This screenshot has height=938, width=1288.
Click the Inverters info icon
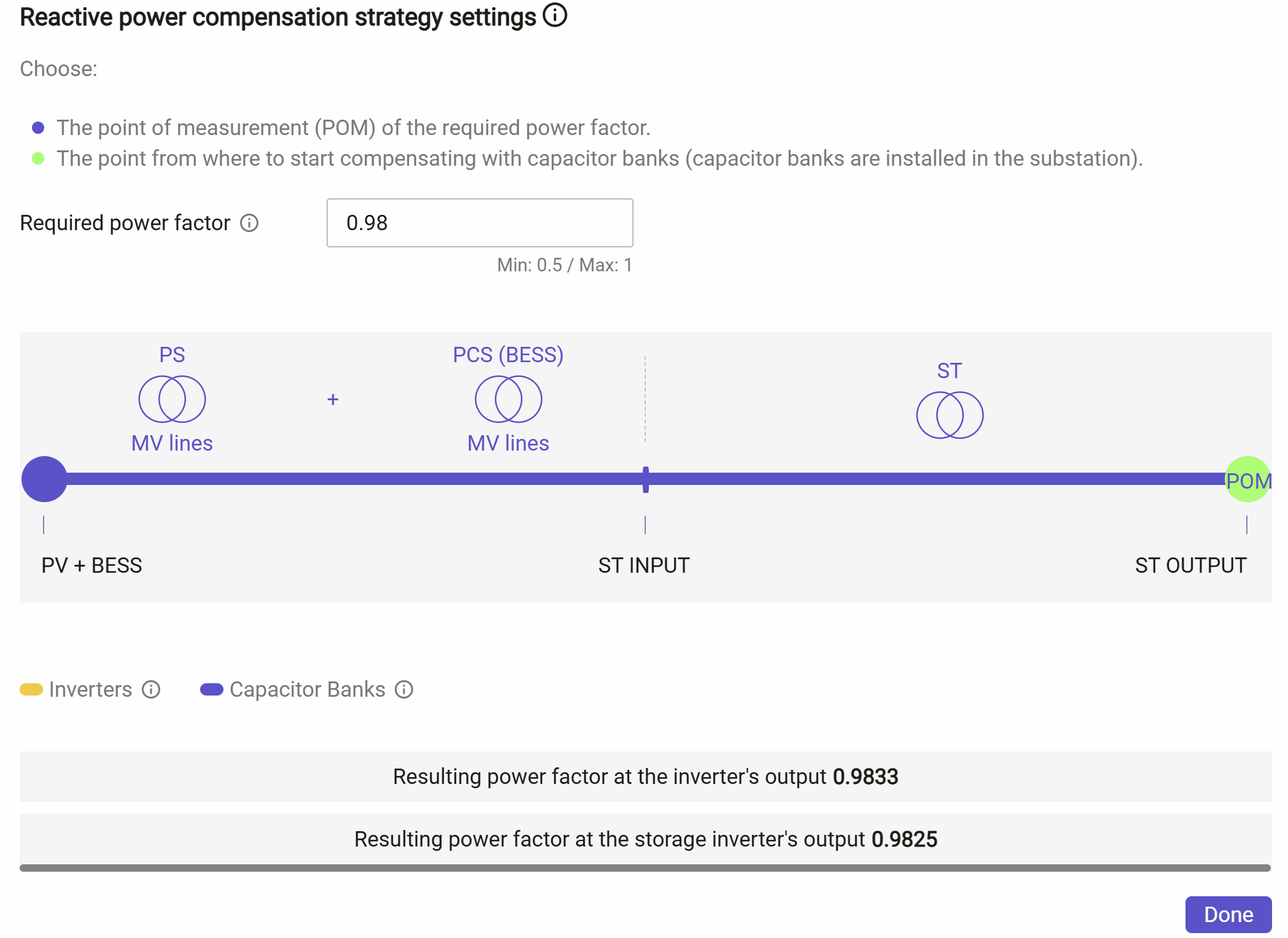(151, 689)
